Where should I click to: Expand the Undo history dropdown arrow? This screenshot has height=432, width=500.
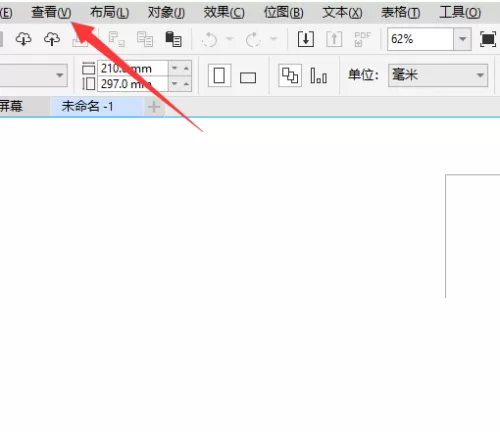click(229, 39)
